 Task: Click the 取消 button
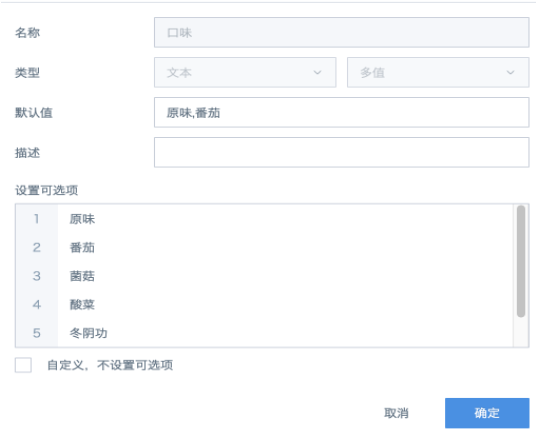pos(396,413)
